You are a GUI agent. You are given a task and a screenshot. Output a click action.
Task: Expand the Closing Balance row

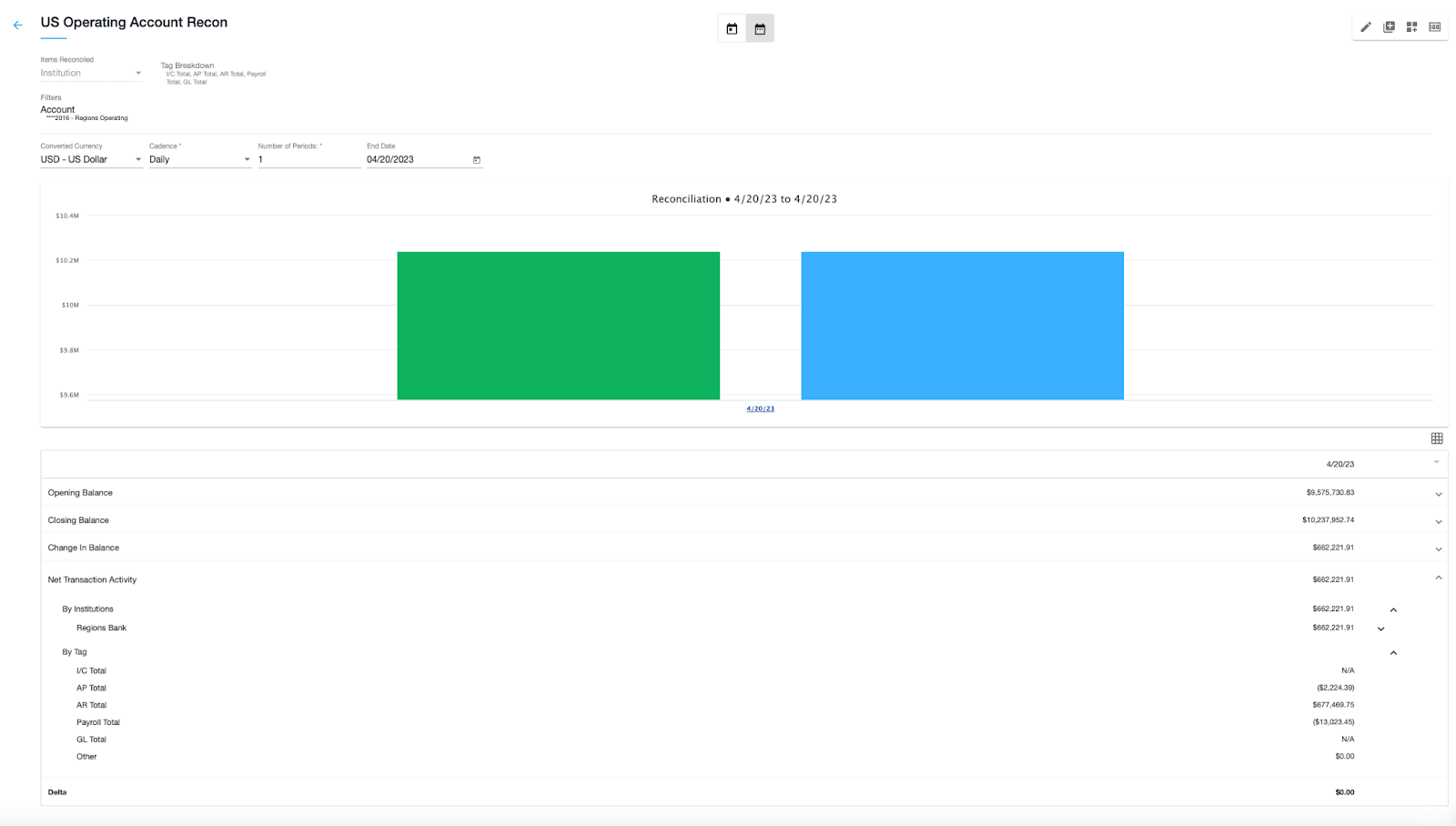point(1439,521)
